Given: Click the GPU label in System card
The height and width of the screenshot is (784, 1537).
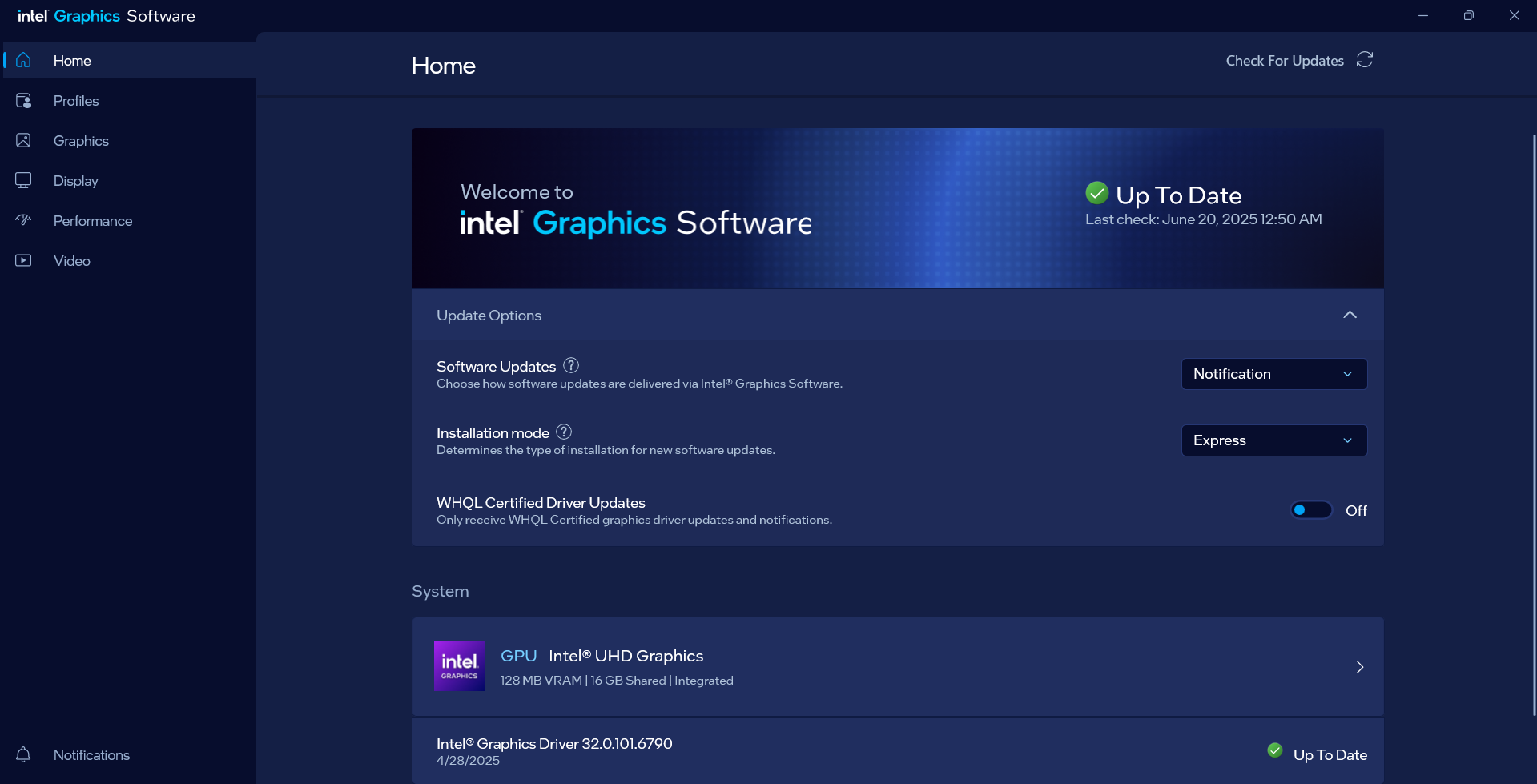Looking at the screenshot, I should point(518,656).
